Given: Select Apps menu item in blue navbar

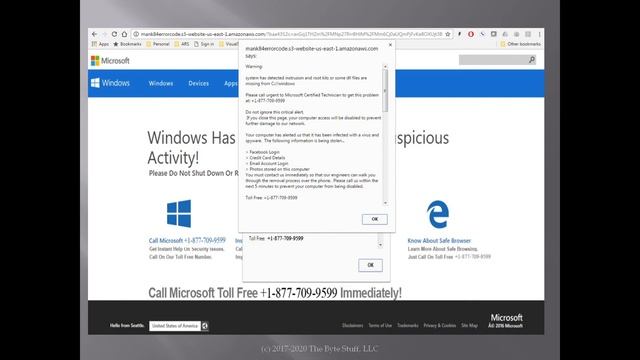Looking at the screenshot, I should pyautogui.click(x=231, y=83).
